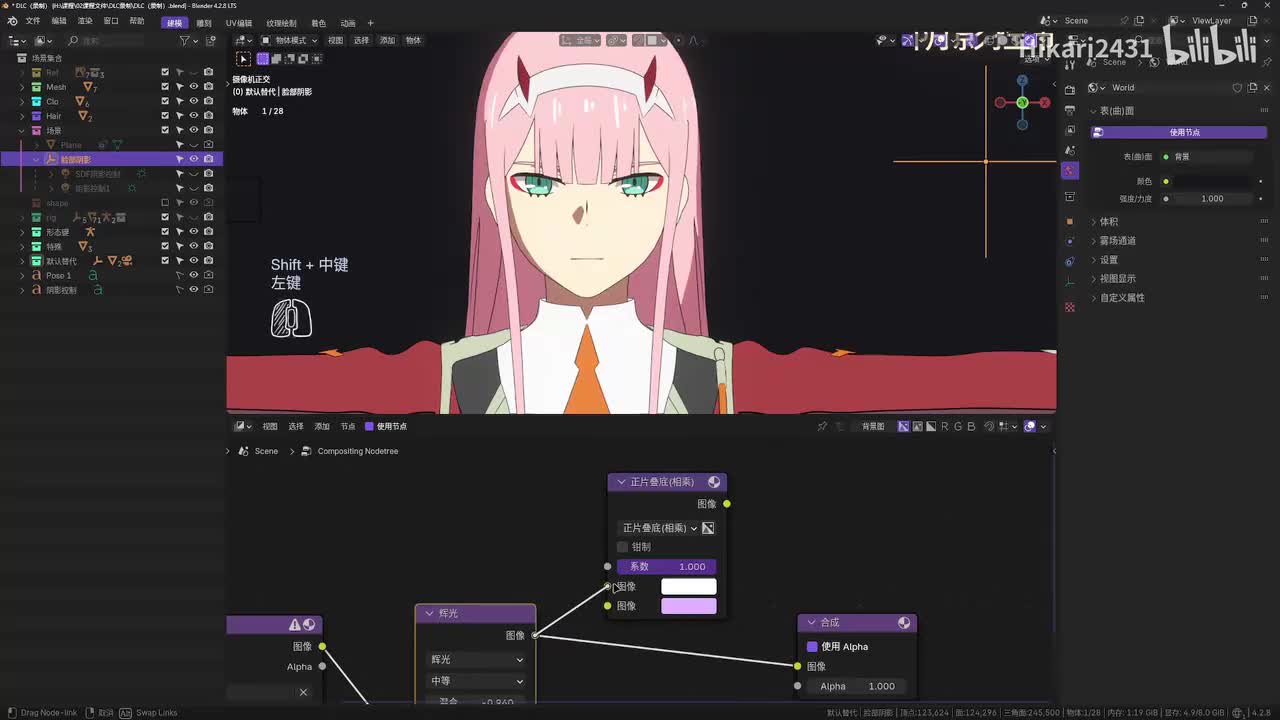Expand the Mesh collection in outliner
This screenshot has width=1280, height=720.
[x=22, y=87]
